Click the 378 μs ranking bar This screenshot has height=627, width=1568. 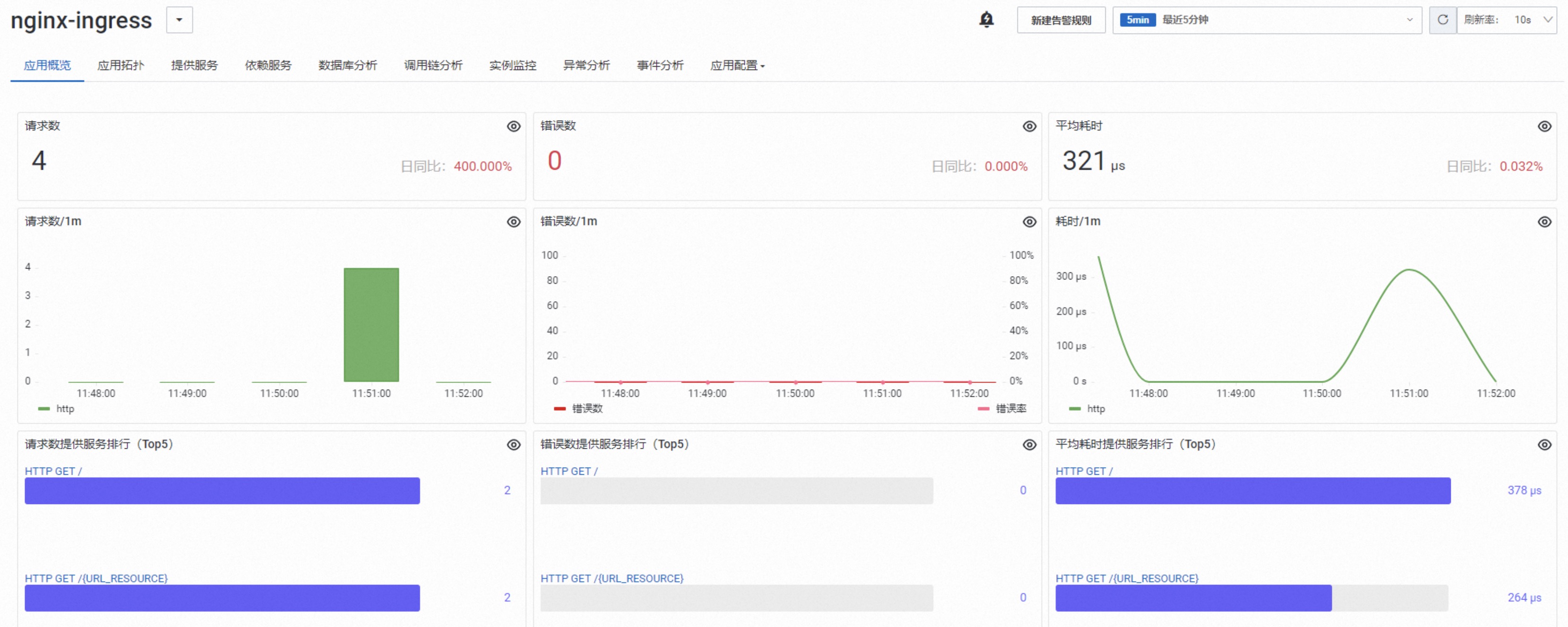point(1253,490)
